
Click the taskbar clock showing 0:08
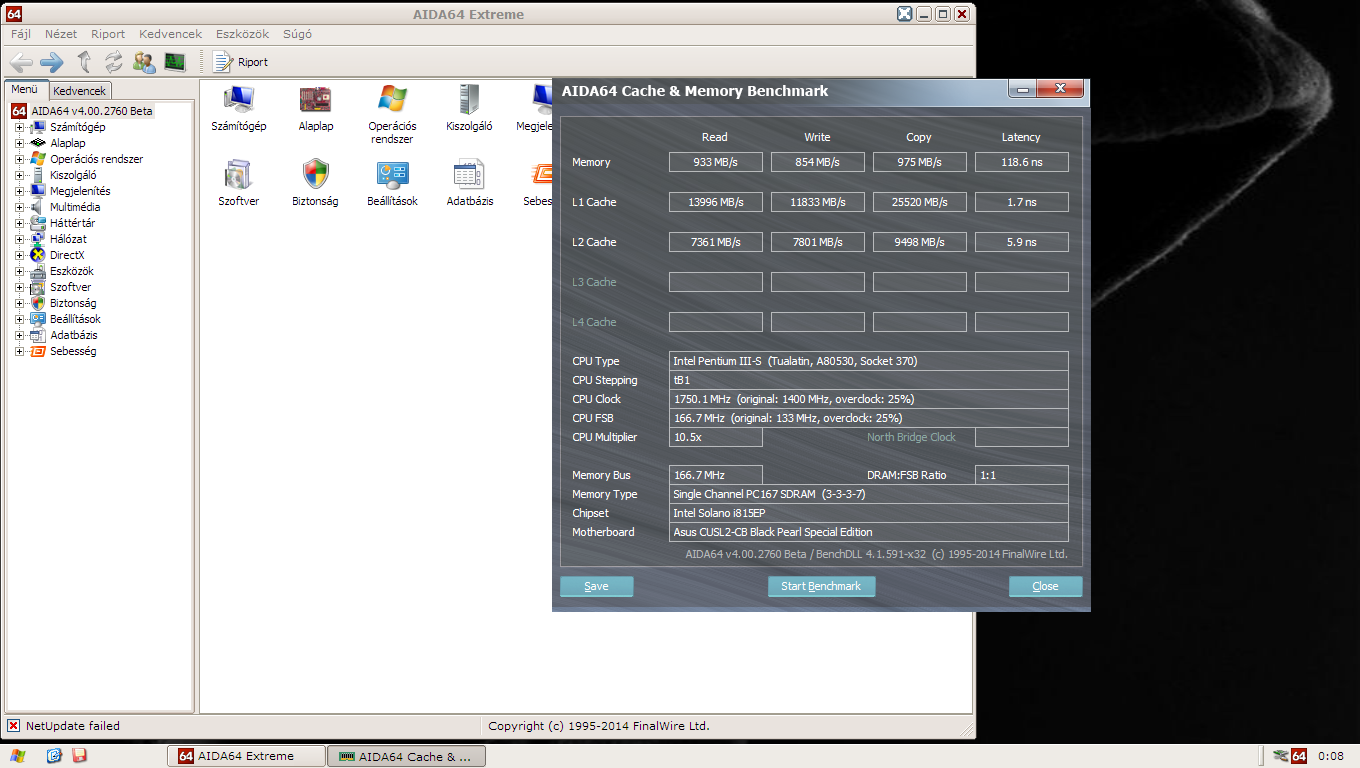pyautogui.click(x=1331, y=756)
